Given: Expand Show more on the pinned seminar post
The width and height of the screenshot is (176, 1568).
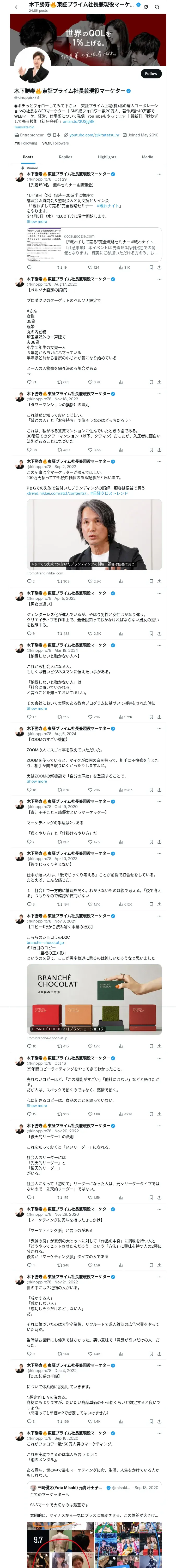Looking at the screenshot, I should tap(37, 222).
